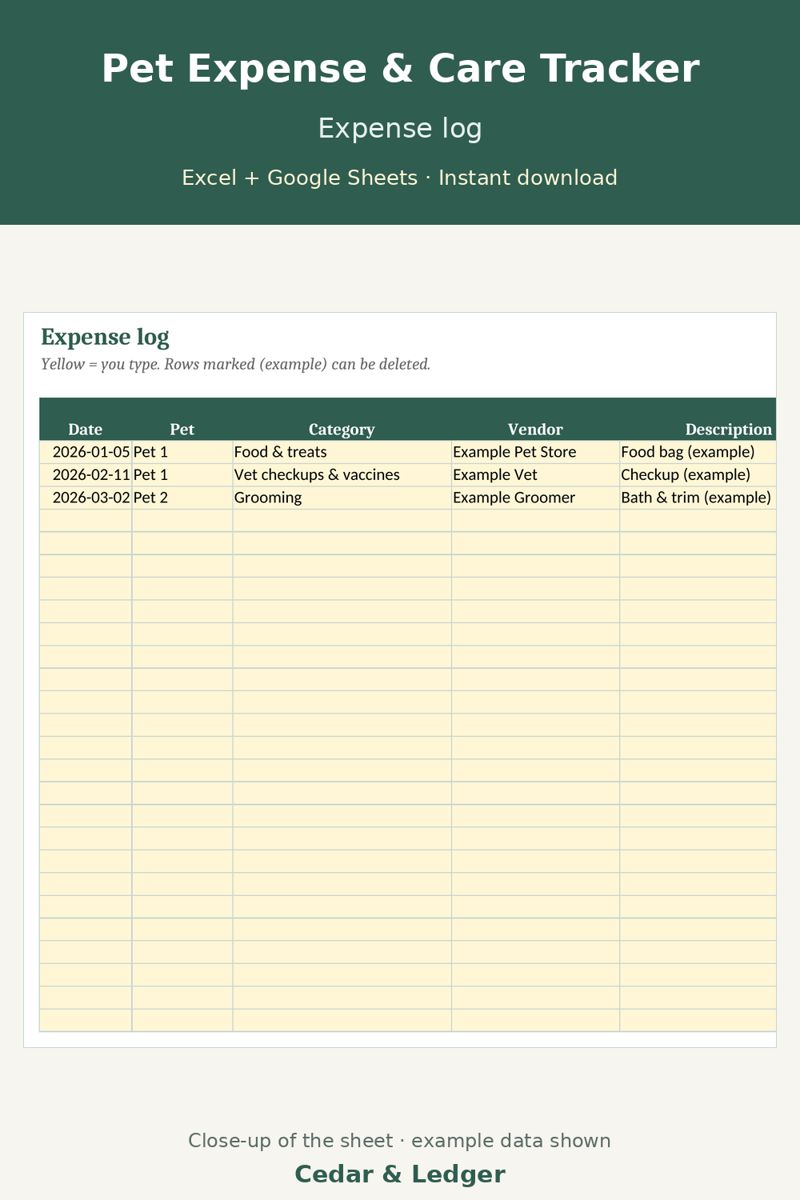Screen dimensions: 800x1200
Task: Select the date cell 2026-01-05
Action: click(x=85, y=452)
